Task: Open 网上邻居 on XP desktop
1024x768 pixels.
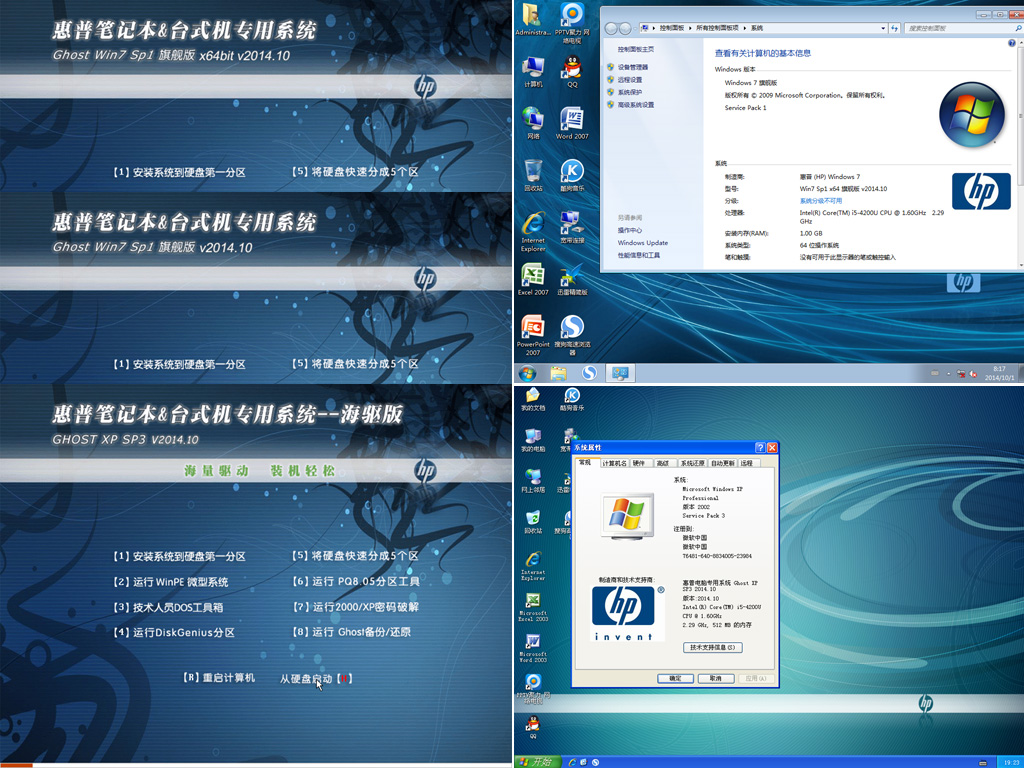Action: point(533,481)
